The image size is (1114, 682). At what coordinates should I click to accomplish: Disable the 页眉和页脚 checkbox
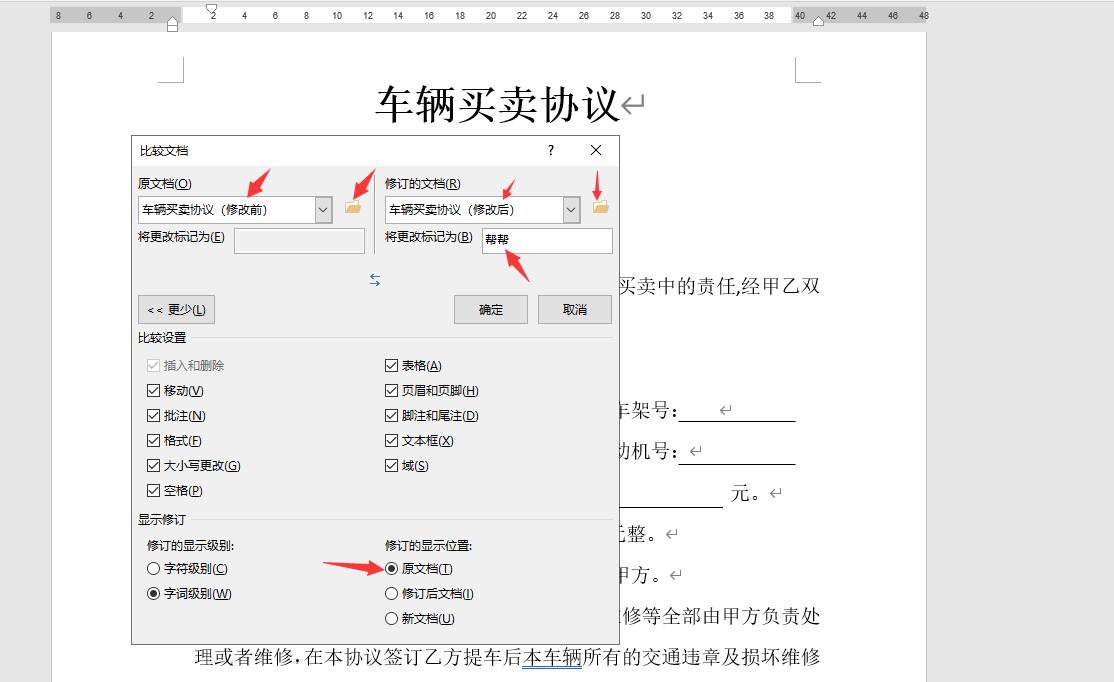pos(391,390)
